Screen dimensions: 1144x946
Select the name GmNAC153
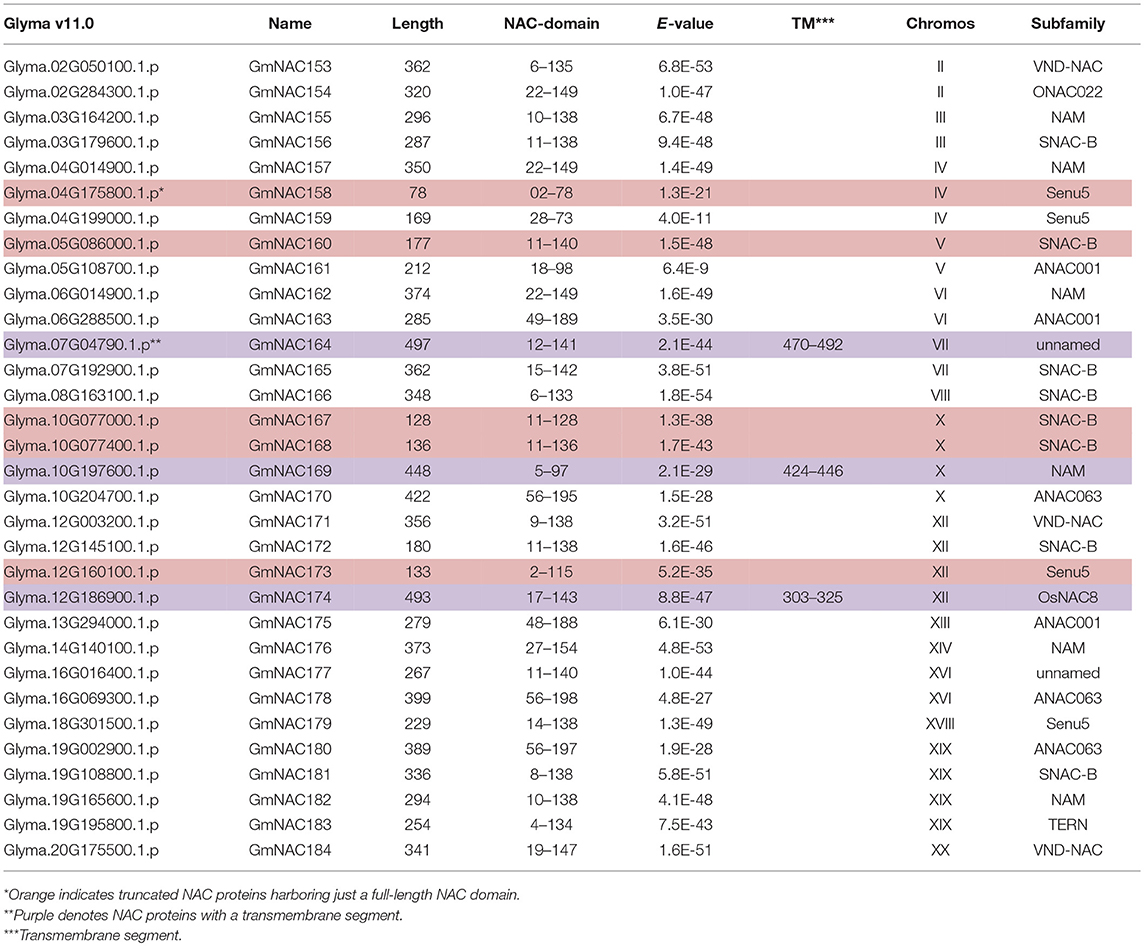(290, 66)
